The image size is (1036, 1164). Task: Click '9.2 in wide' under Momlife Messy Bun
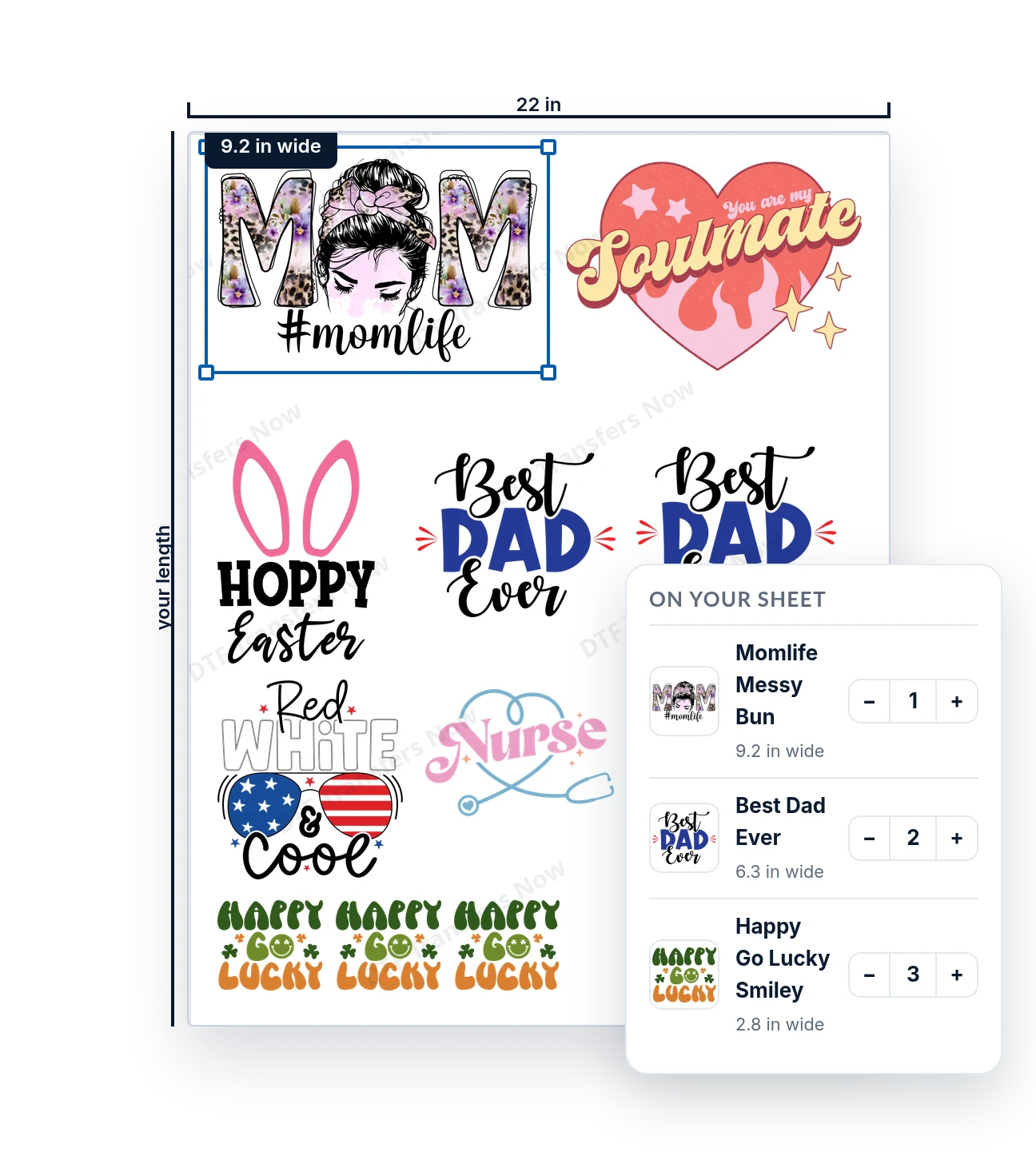tap(779, 751)
